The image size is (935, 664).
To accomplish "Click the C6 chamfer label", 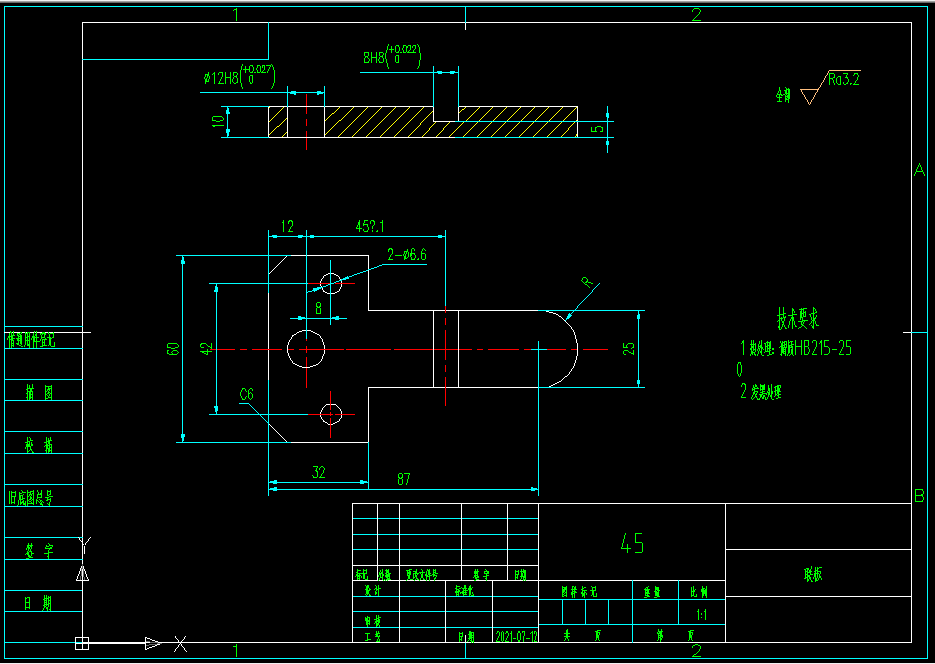I will click(246, 394).
